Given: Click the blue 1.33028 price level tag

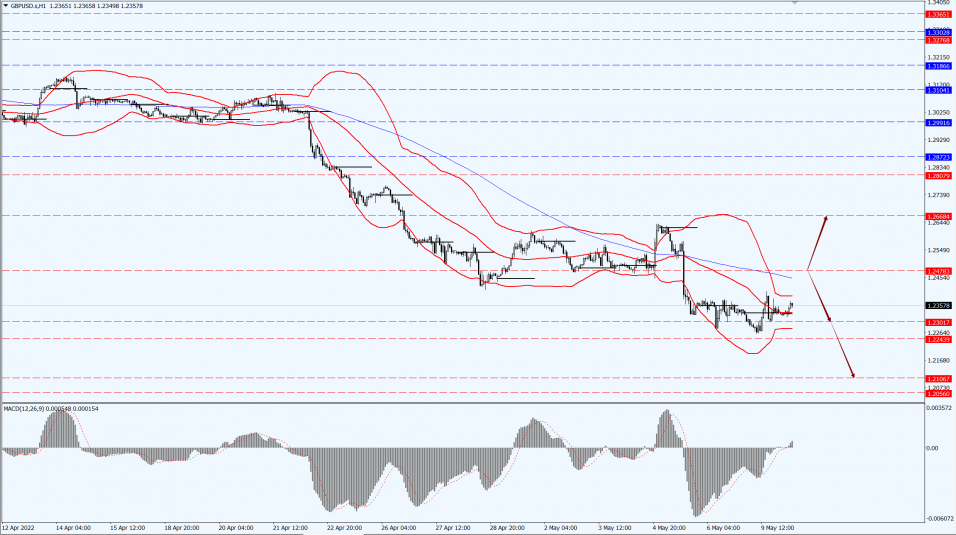Looking at the screenshot, I should point(938,32).
